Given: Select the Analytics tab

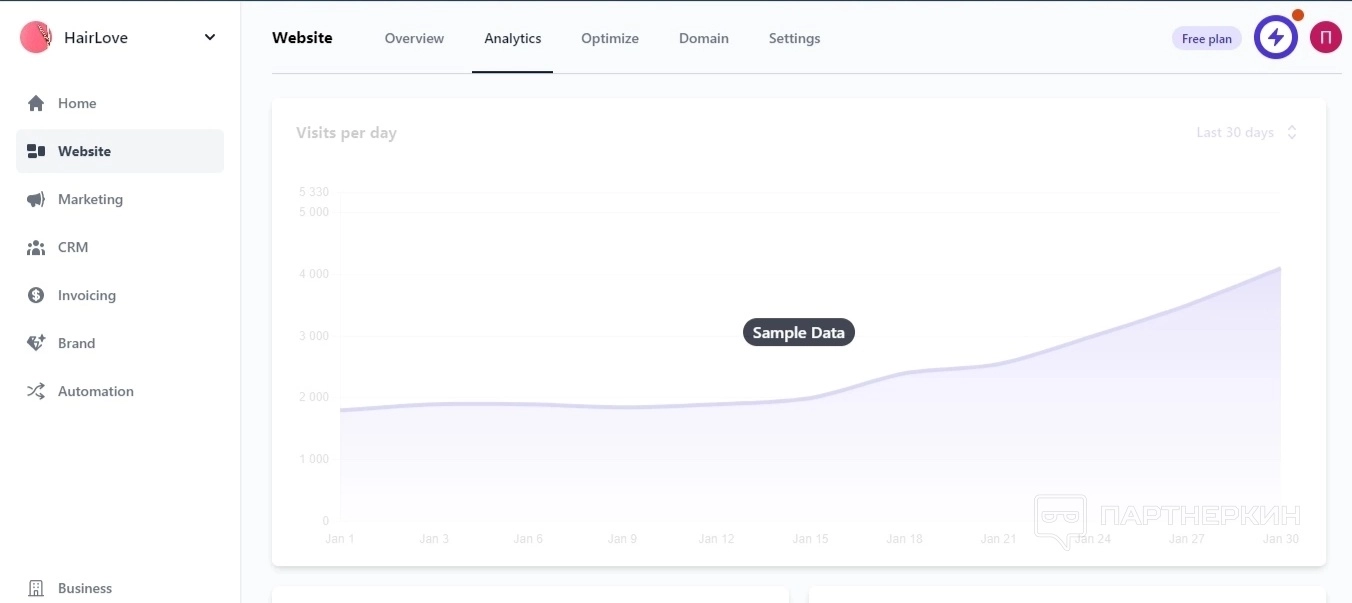Looking at the screenshot, I should (513, 38).
